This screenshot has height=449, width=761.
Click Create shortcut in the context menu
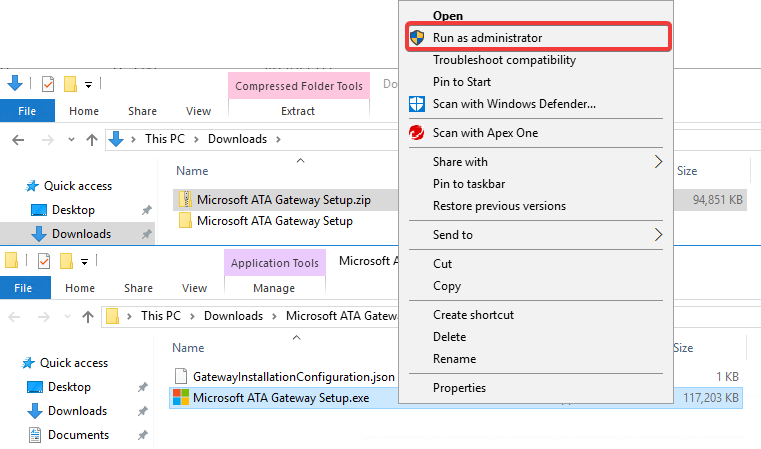pos(473,315)
